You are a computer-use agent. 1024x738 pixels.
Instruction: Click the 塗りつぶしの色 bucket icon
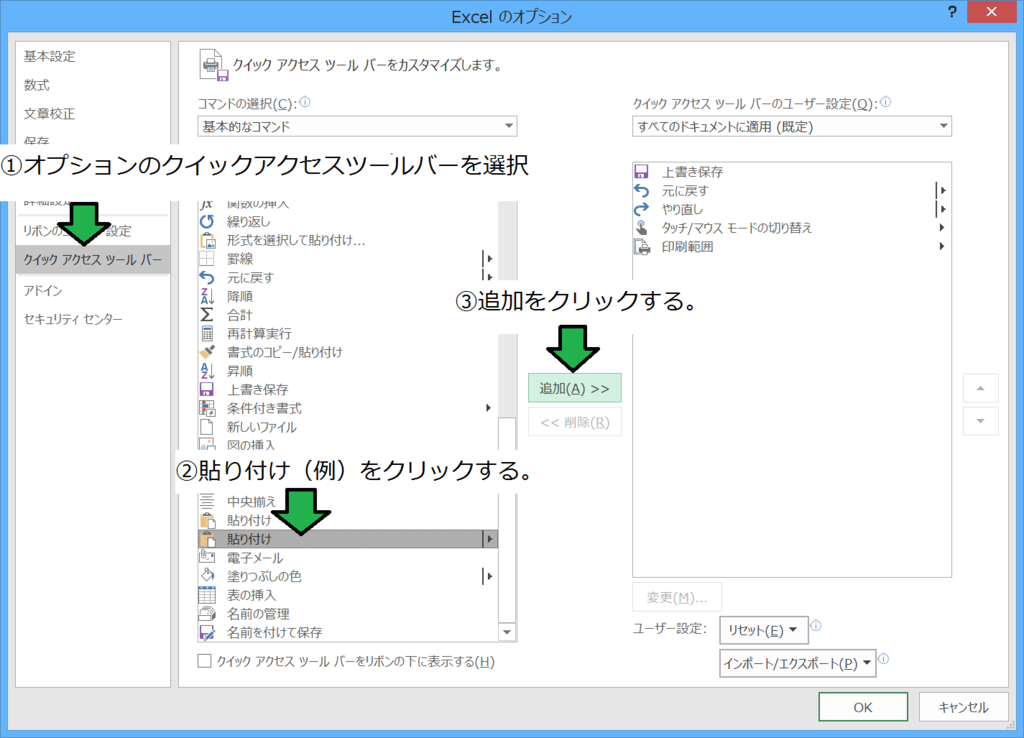207,576
